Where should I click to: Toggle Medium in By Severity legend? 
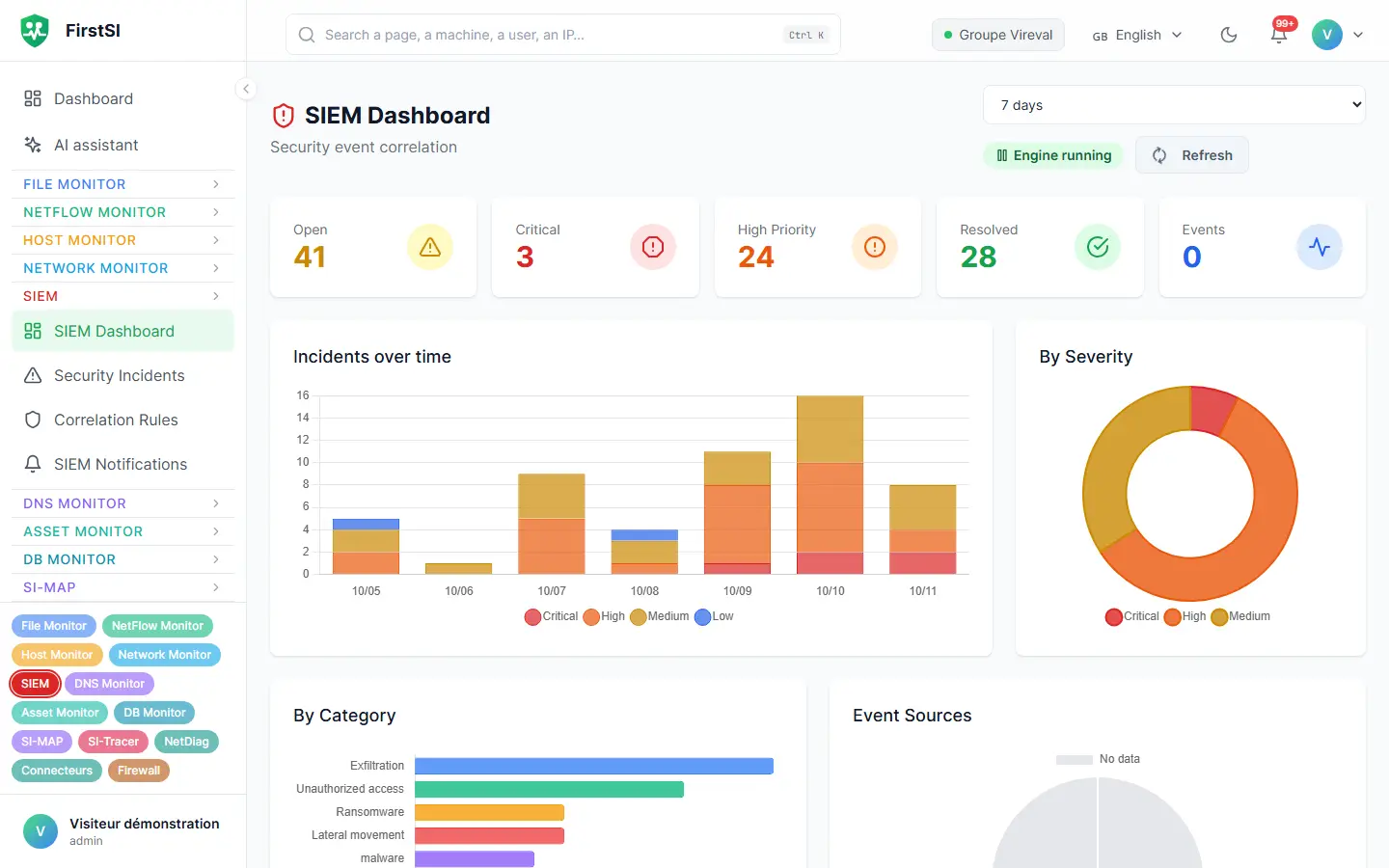(x=1240, y=616)
